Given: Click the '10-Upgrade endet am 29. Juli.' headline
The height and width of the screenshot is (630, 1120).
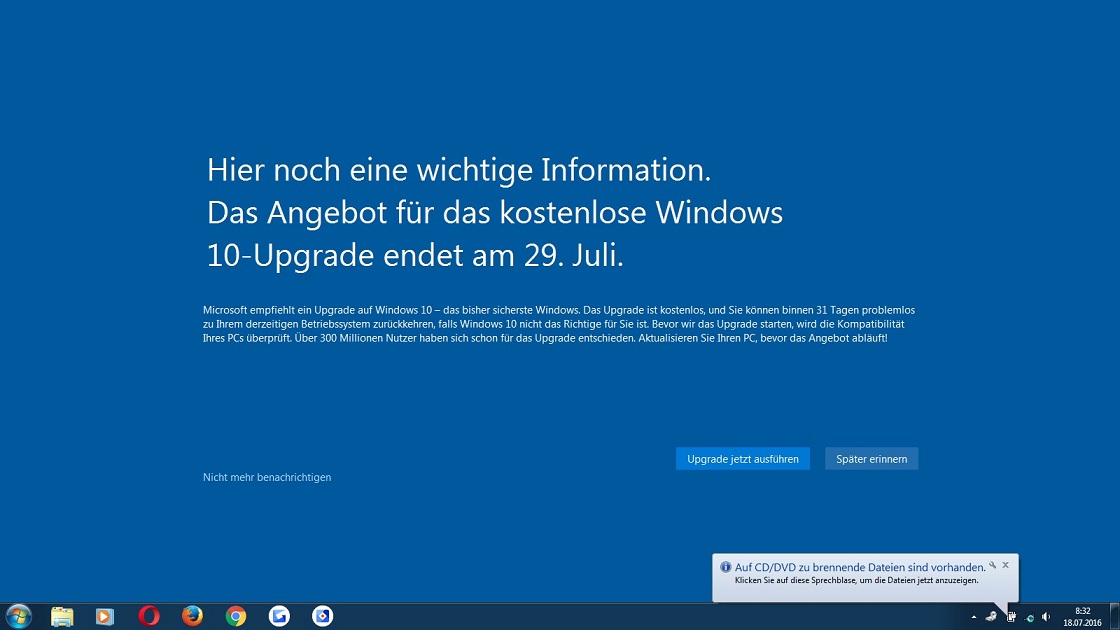Looking at the screenshot, I should coord(415,256).
